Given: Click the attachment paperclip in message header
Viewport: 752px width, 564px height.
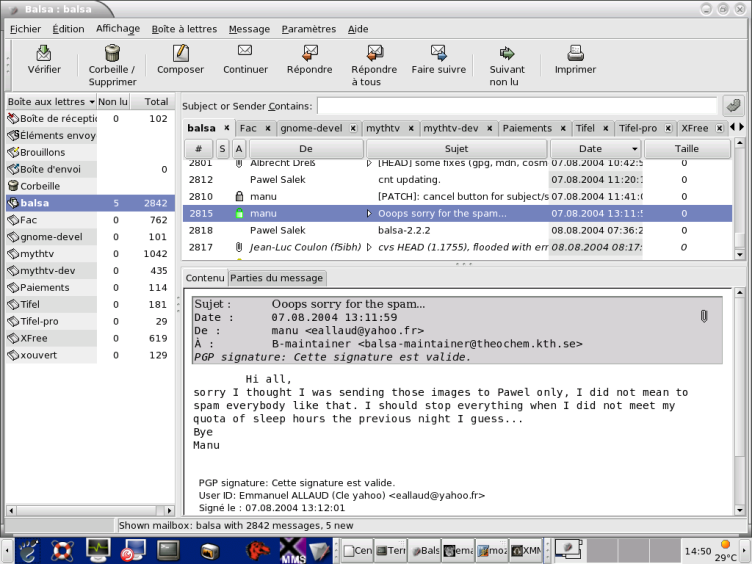Looking at the screenshot, I should point(704,316).
